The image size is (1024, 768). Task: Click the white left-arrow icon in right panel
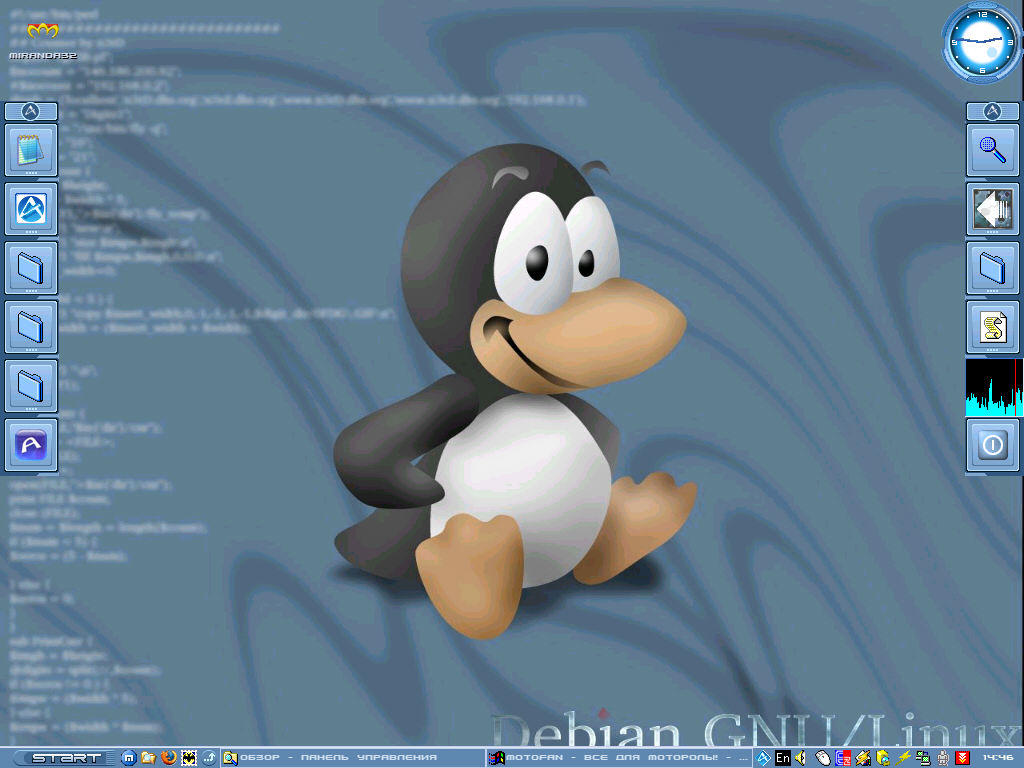click(992, 209)
